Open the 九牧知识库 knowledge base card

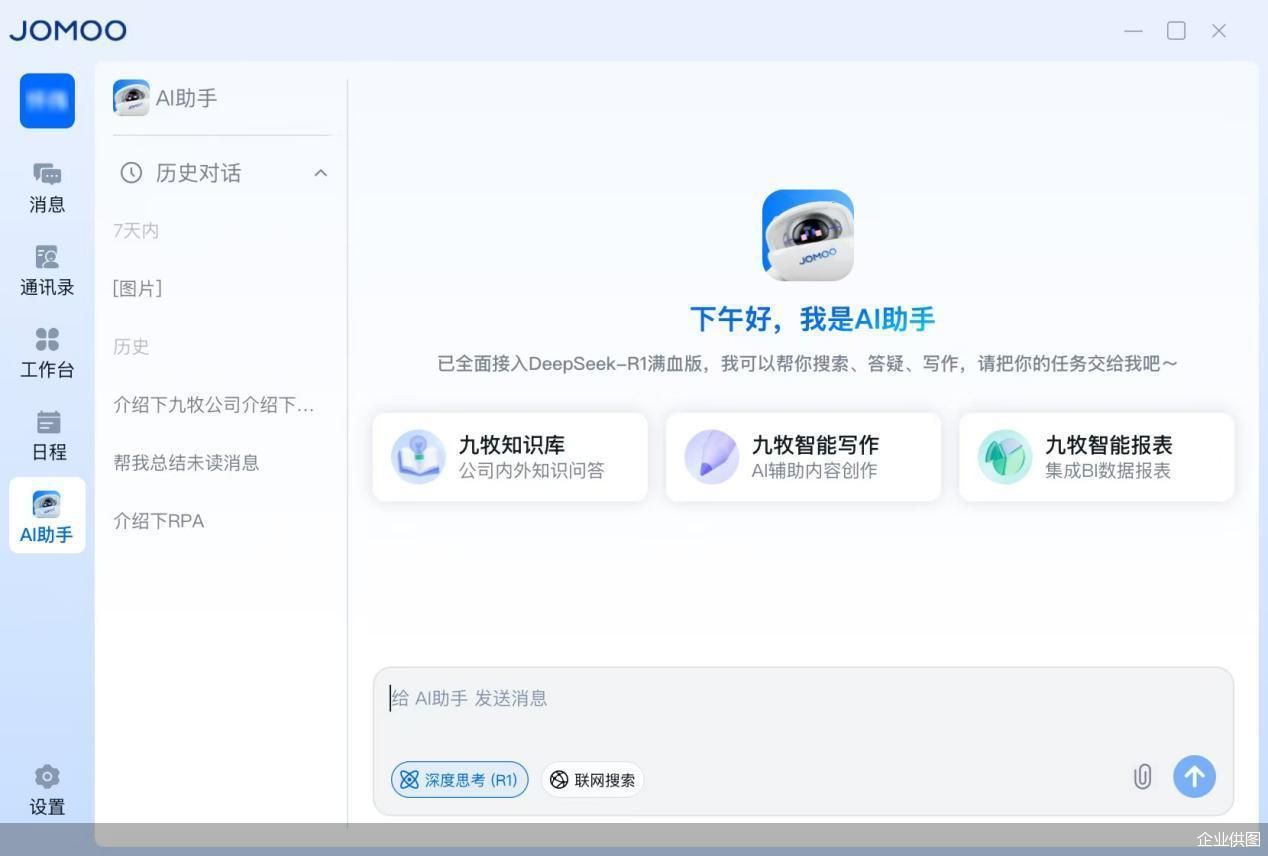510,457
